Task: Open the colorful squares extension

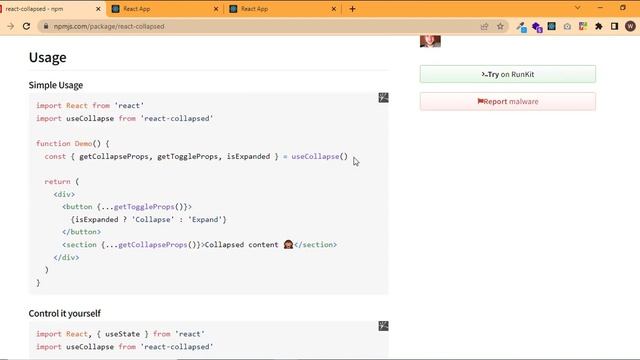Action: click(583, 26)
